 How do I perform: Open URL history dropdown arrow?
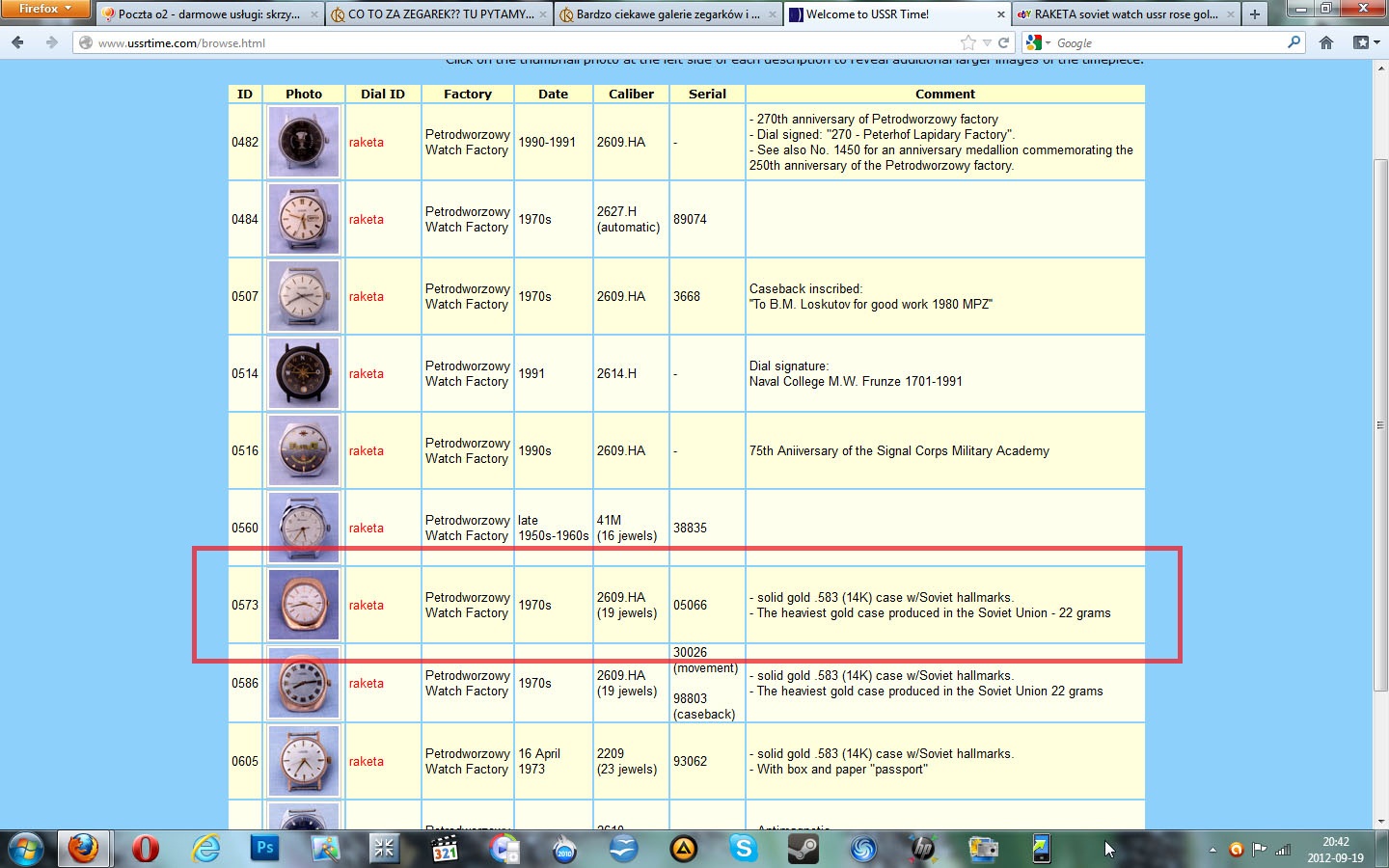(987, 43)
